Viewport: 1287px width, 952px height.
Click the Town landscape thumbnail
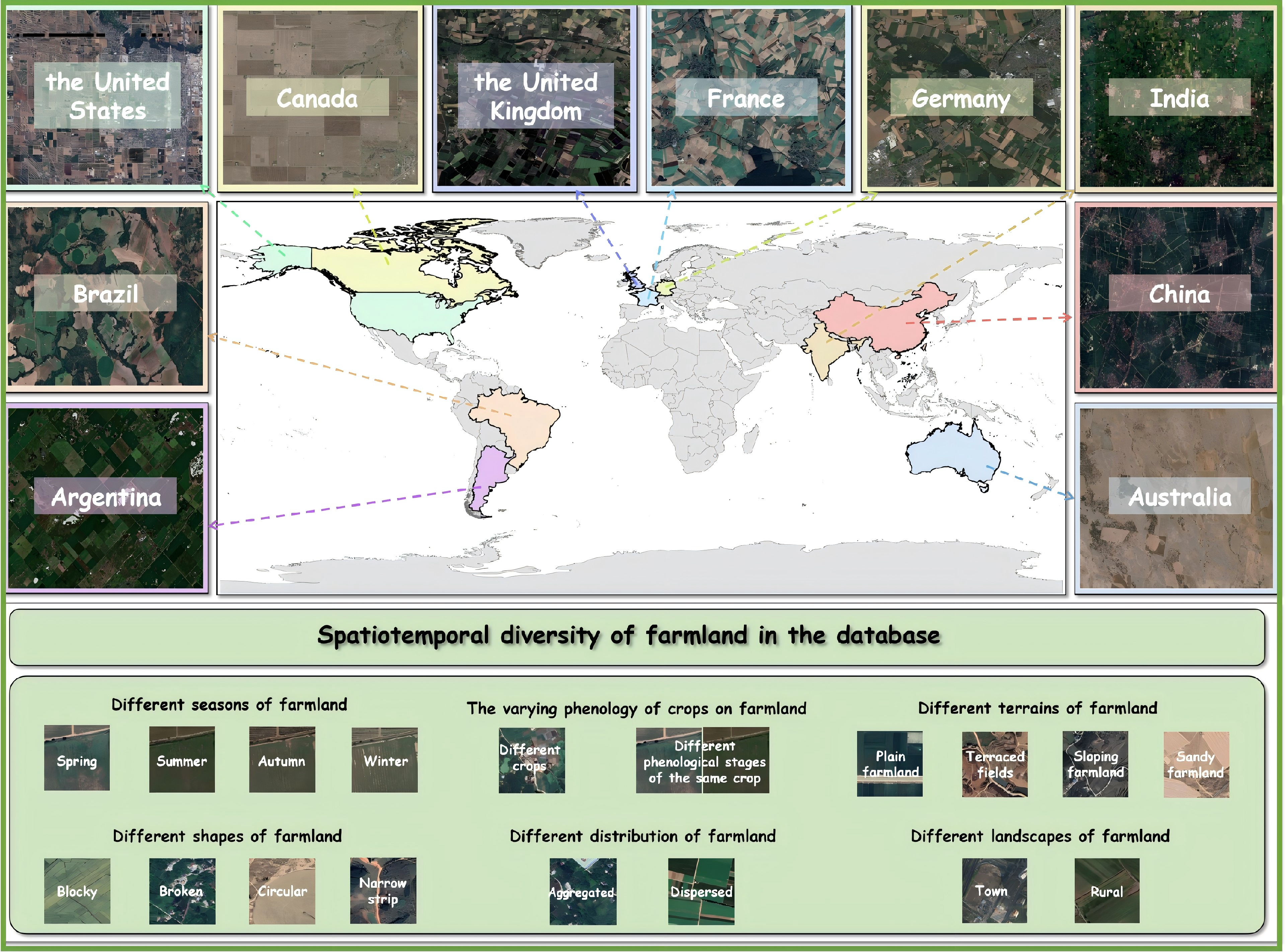pos(994,891)
